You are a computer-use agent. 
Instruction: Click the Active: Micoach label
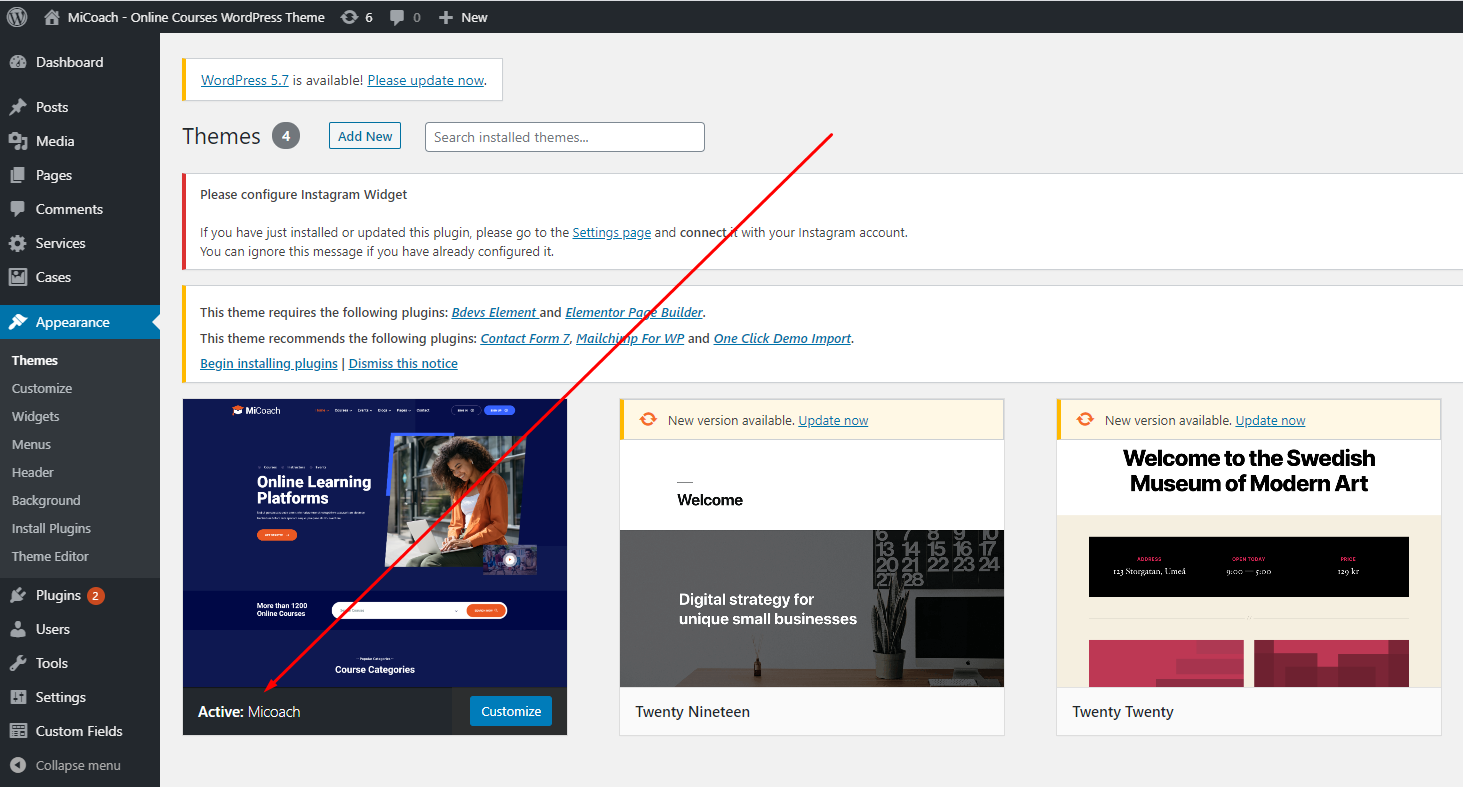(x=249, y=712)
